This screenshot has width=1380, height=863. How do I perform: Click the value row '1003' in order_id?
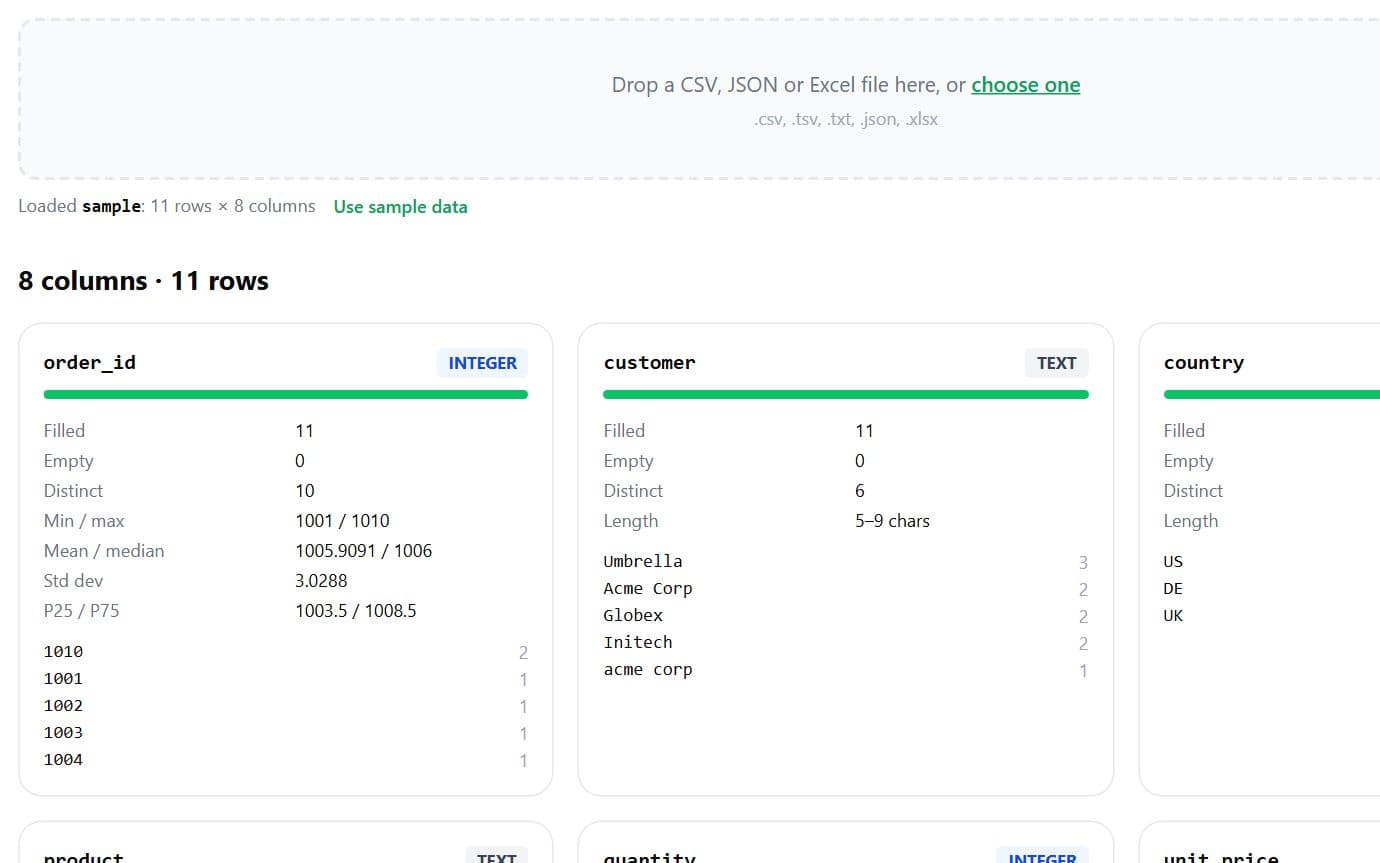point(285,733)
